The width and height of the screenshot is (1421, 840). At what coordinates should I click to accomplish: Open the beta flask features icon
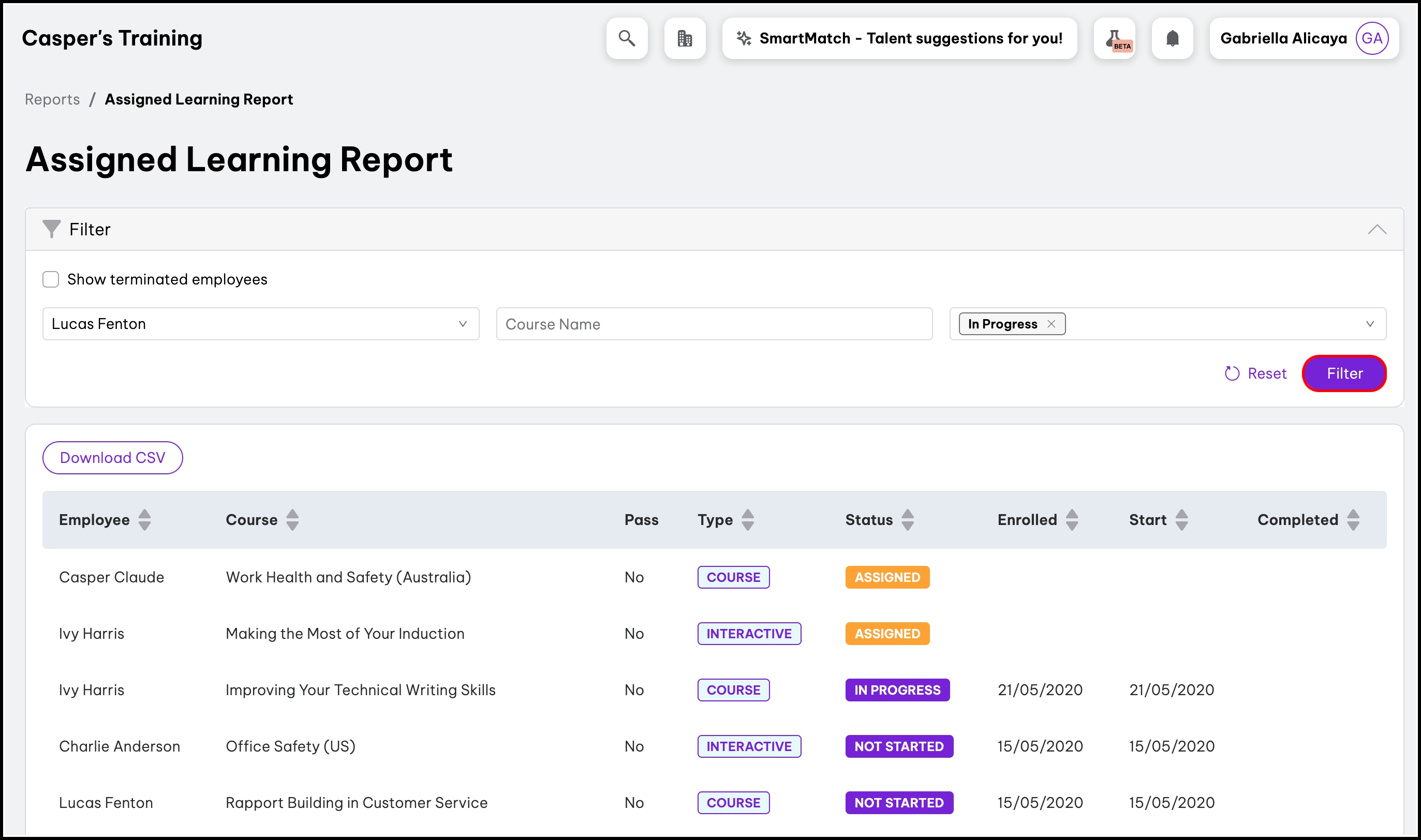[1114, 38]
